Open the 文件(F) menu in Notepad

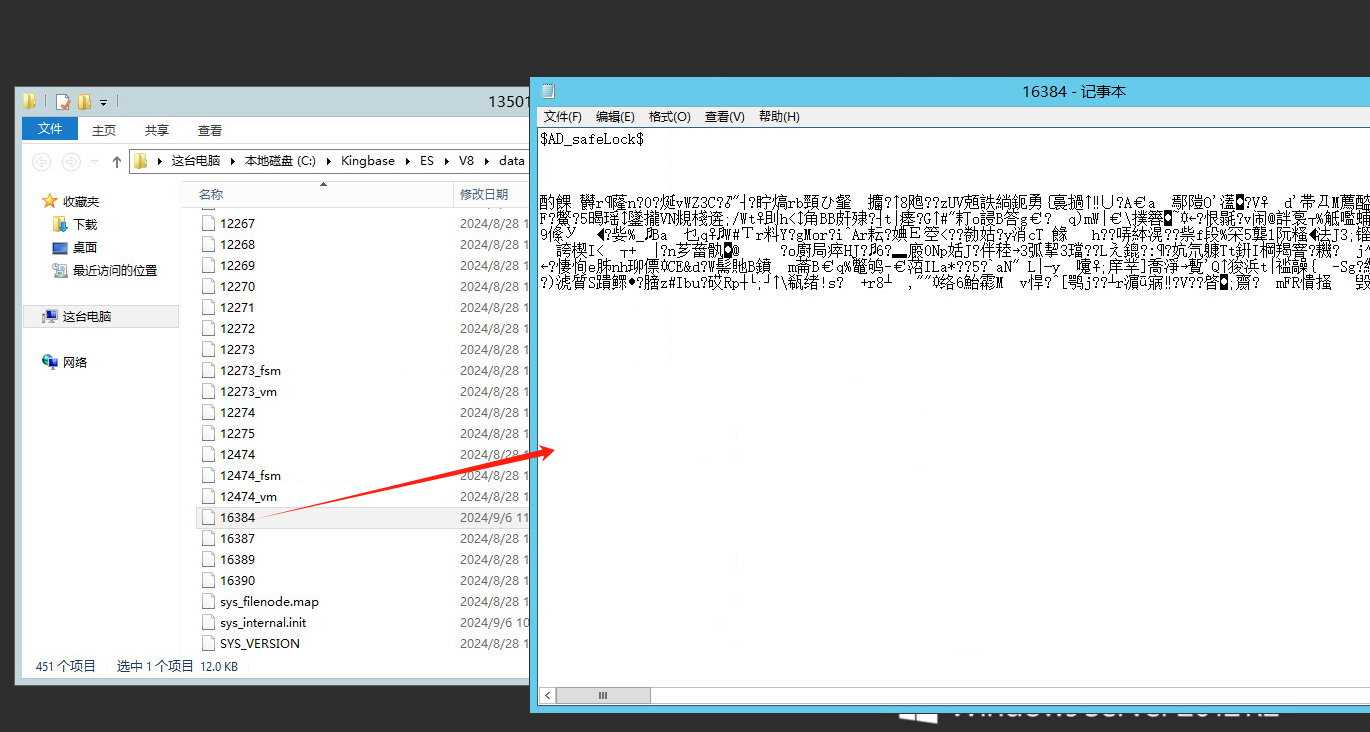tap(563, 117)
